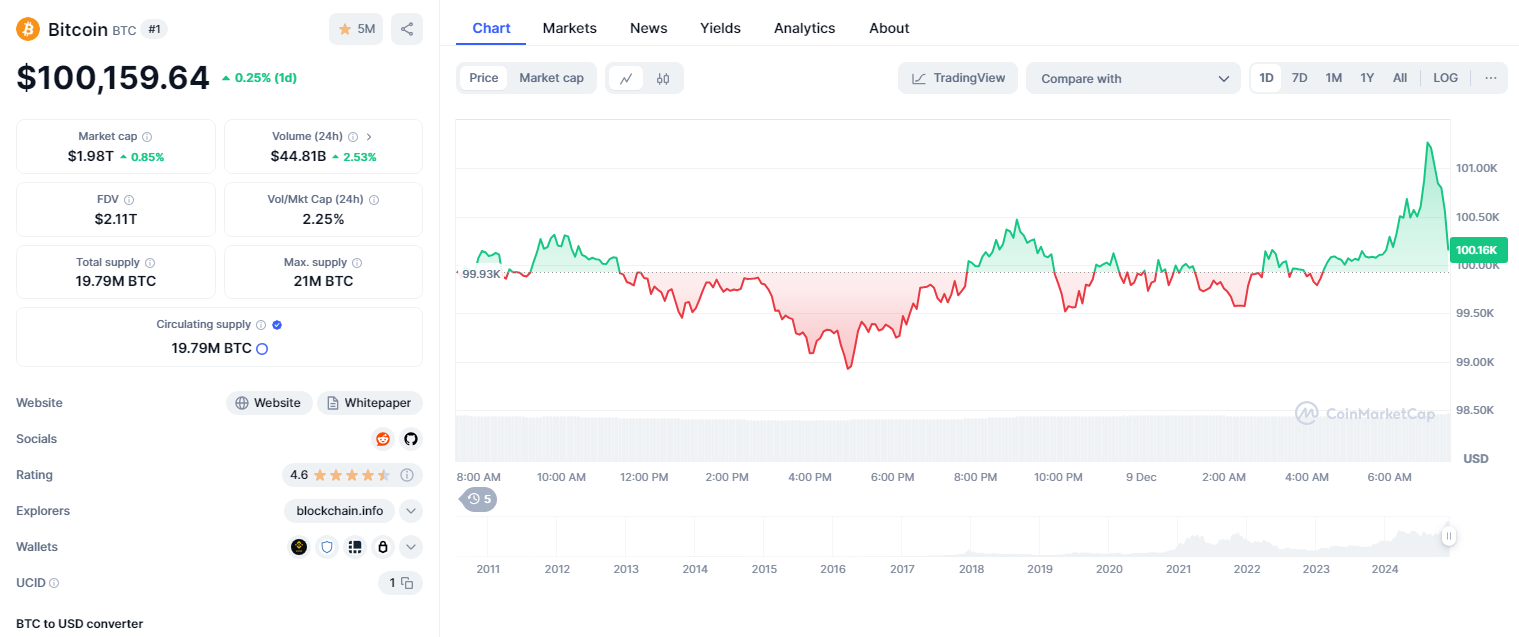Select the line chart view icon
Viewport: 1519px width, 637px height.
point(626,78)
